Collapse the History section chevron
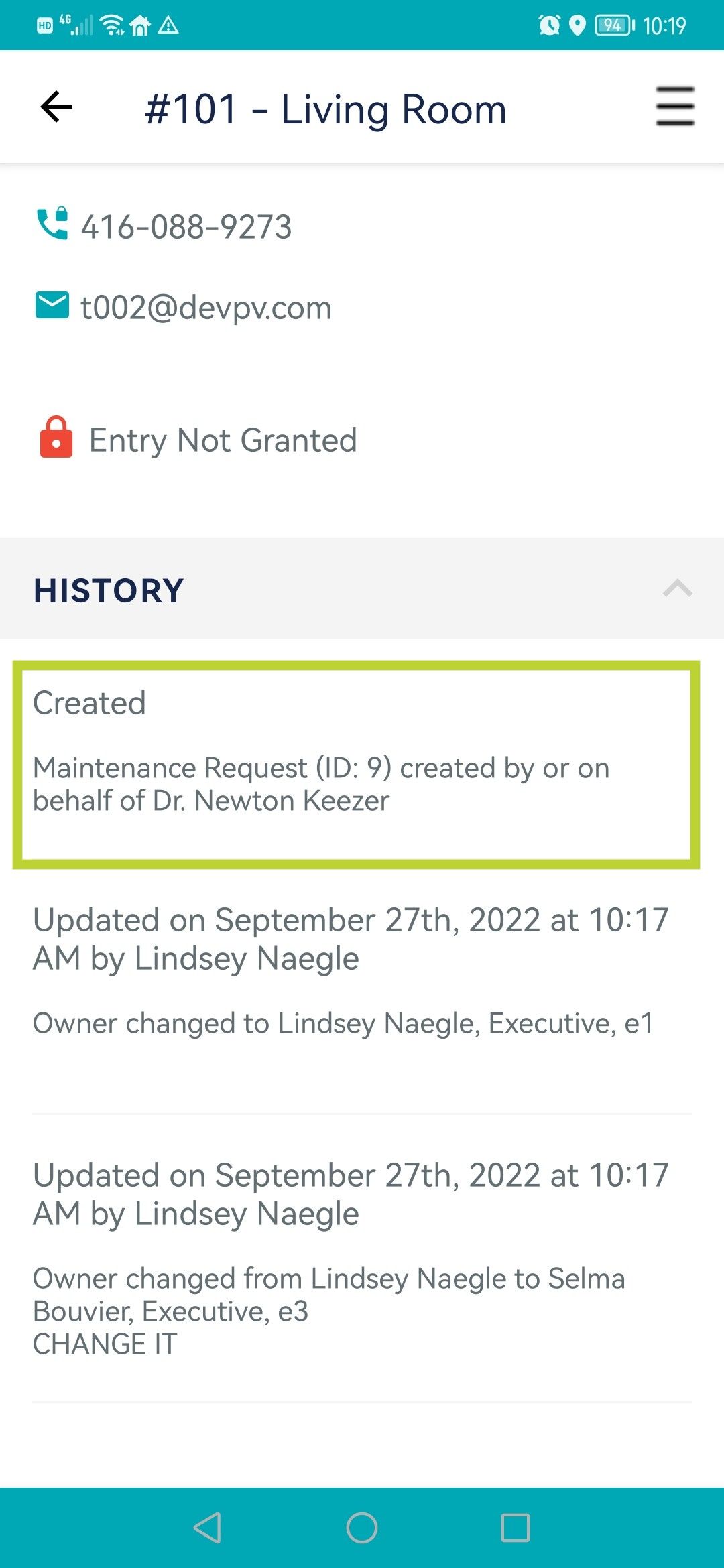The width and height of the screenshot is (724, 1568). pos(677,588)
